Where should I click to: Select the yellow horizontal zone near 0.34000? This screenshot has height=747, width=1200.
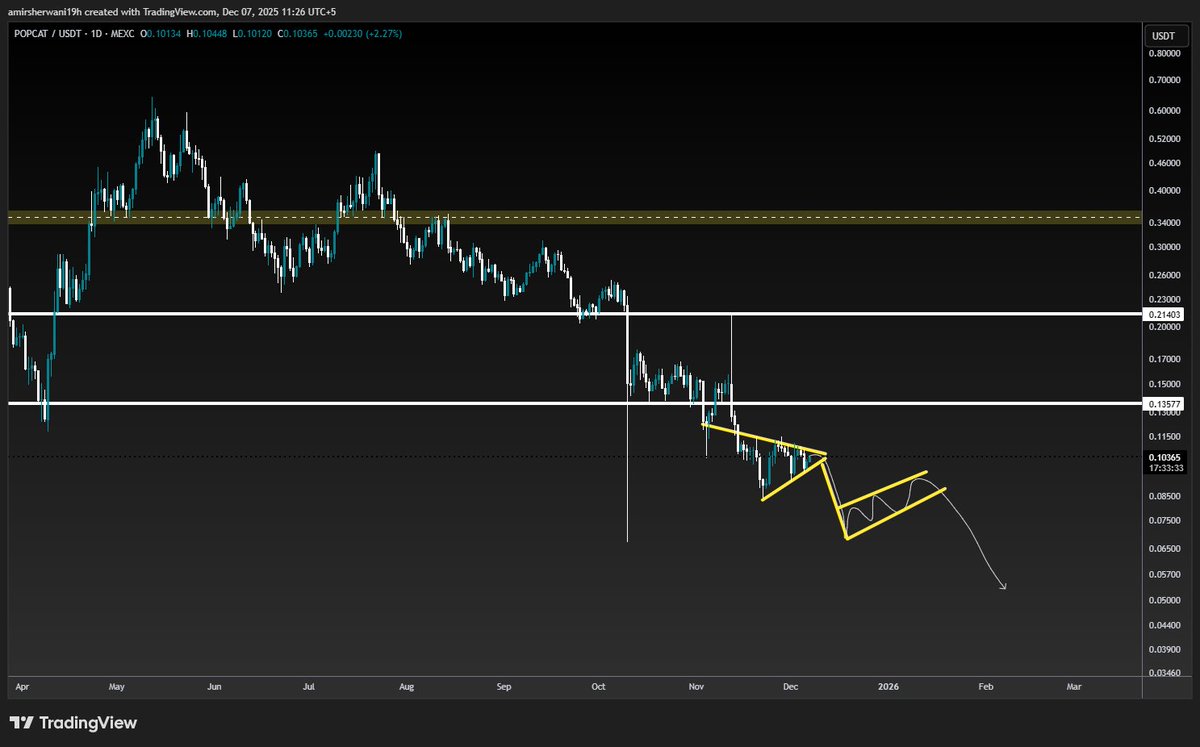coord(575,217)
